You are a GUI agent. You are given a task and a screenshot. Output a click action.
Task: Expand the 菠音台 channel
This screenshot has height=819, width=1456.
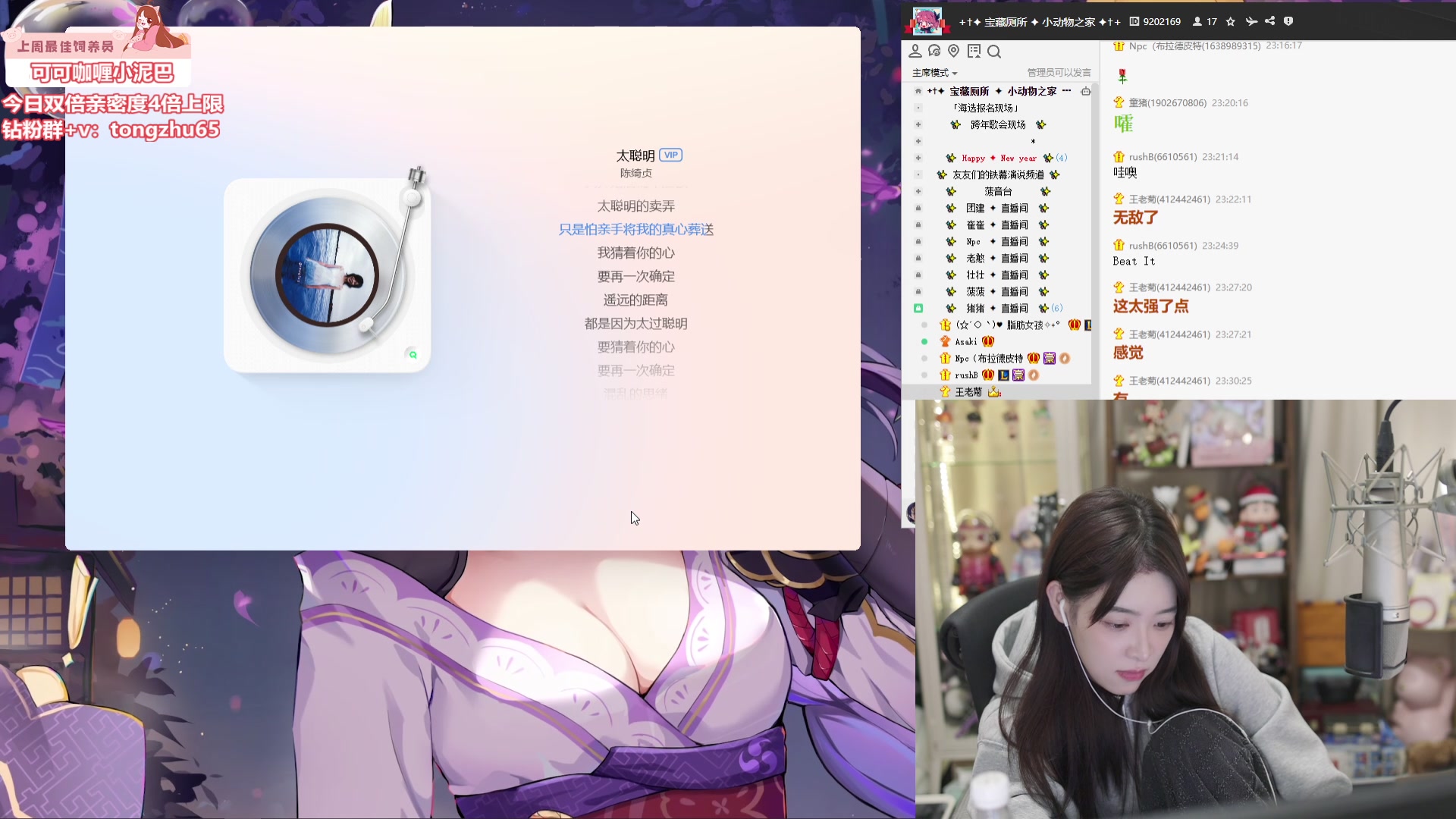point(918,191)
